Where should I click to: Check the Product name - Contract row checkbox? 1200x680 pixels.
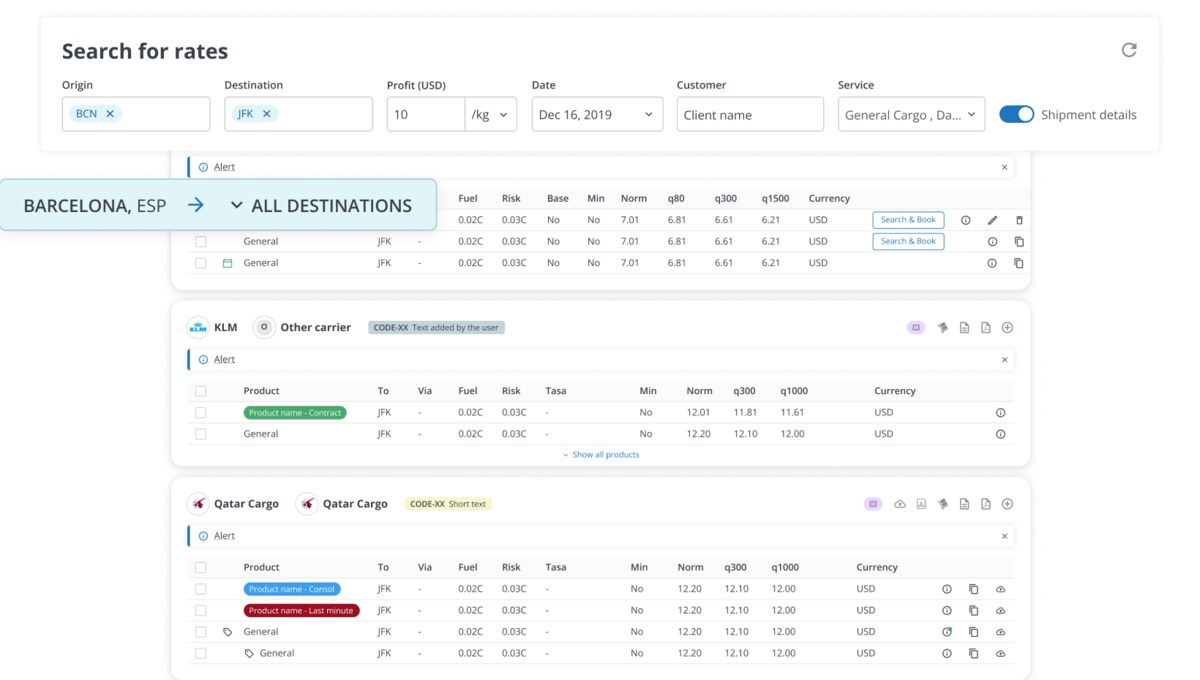tap(201, 413)
